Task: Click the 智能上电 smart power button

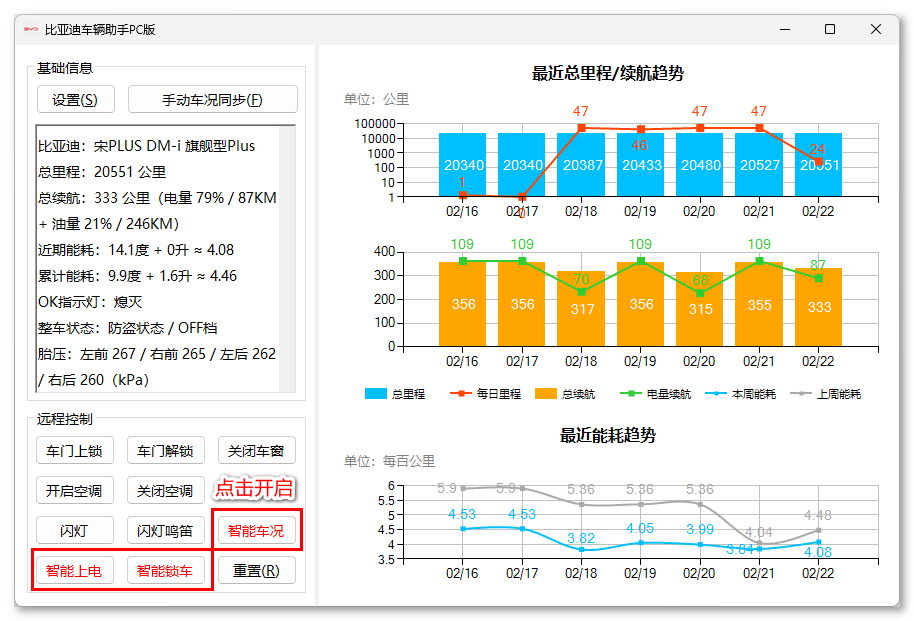Action: click(74, 570)
